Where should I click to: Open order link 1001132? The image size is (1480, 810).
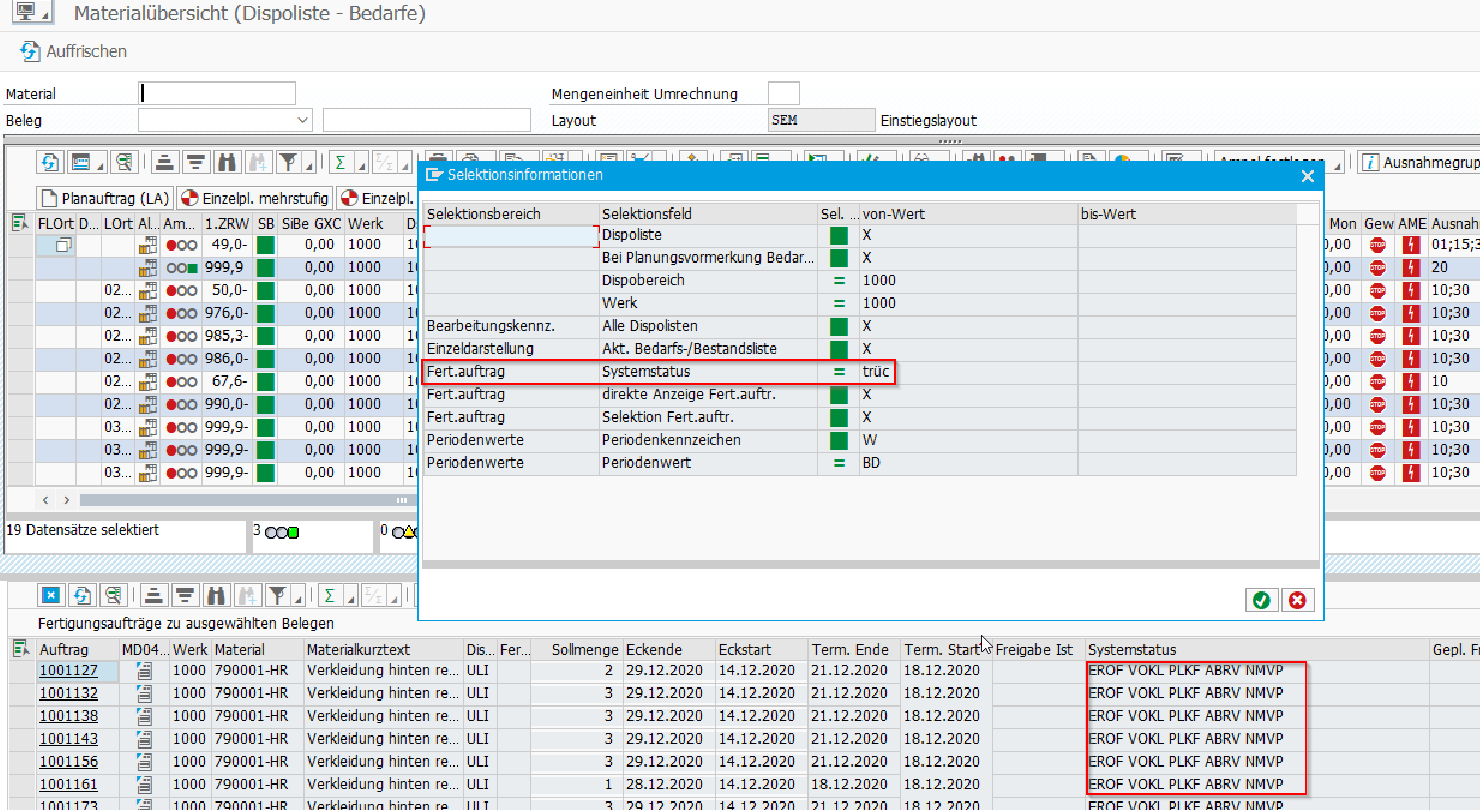coord(68,693)
